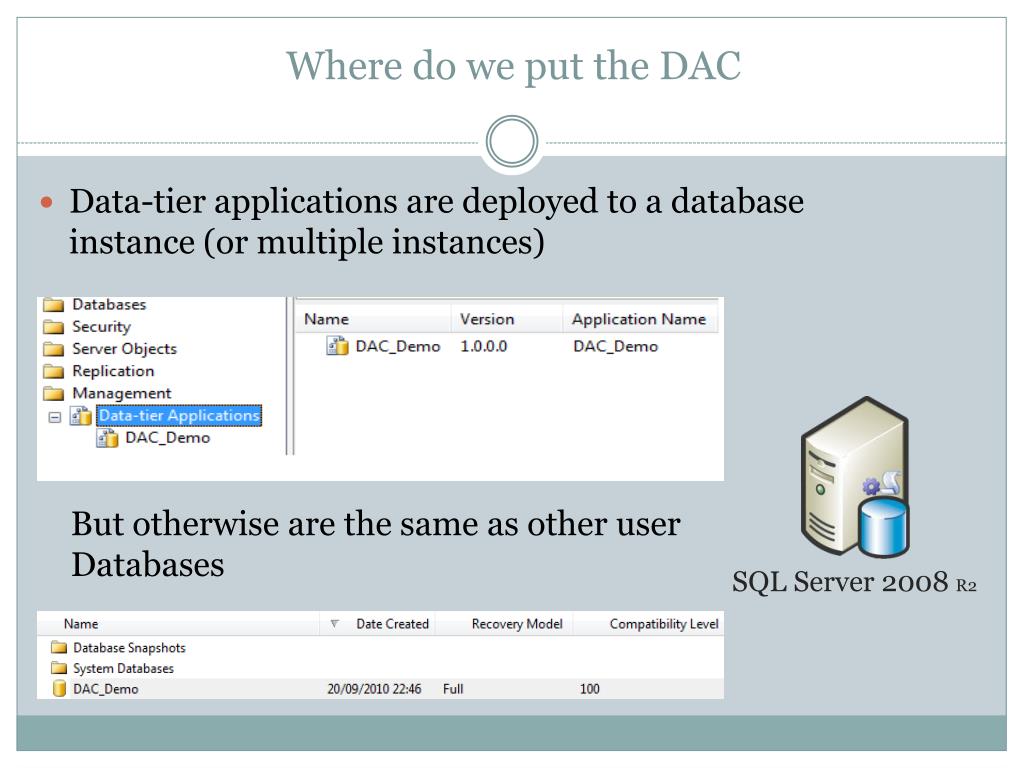Viewport: 1024px width, 768px height.
Task: Select the highlighted Data-tier Applications item
Action: tap(179, 415)
